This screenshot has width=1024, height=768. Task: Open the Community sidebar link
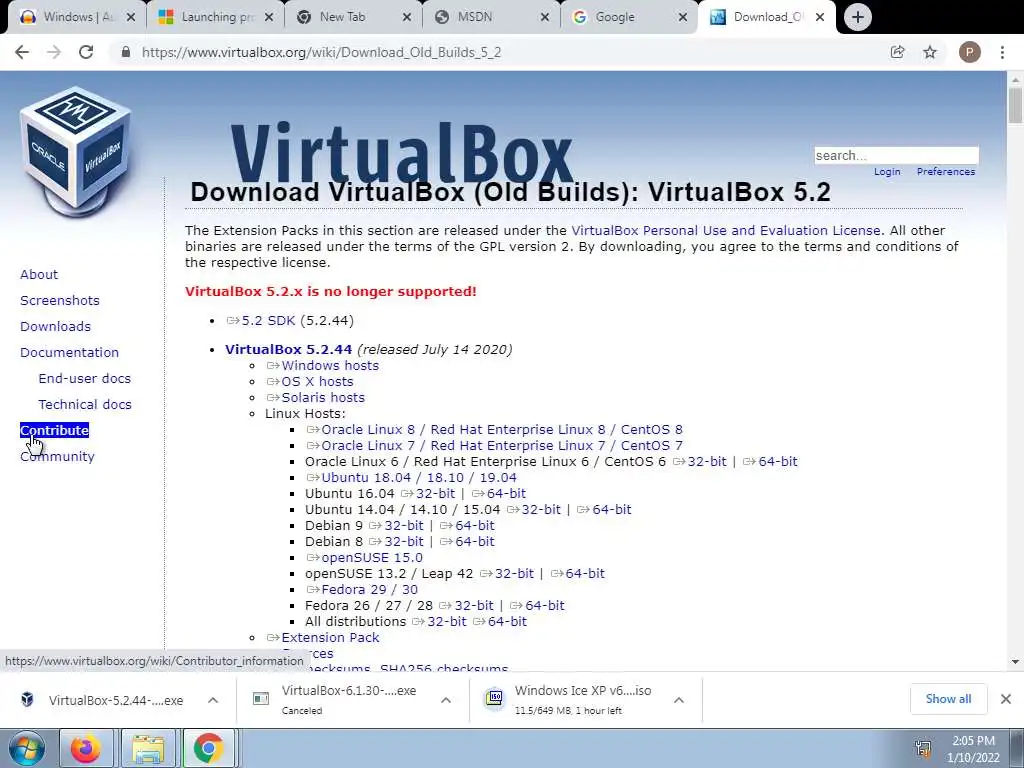[57, 456]
